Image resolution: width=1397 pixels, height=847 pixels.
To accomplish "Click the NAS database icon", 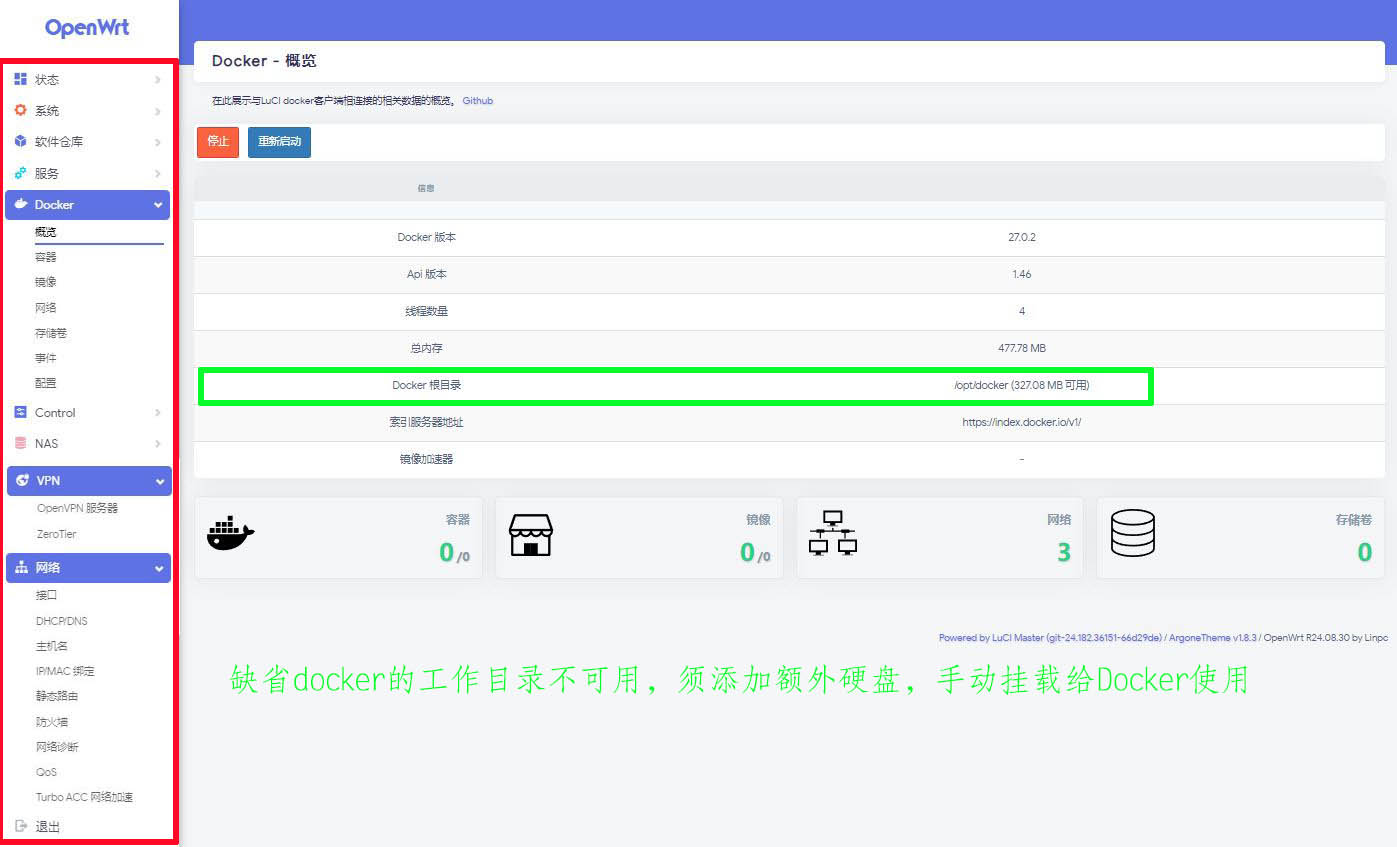I will (x=21, y=443).
